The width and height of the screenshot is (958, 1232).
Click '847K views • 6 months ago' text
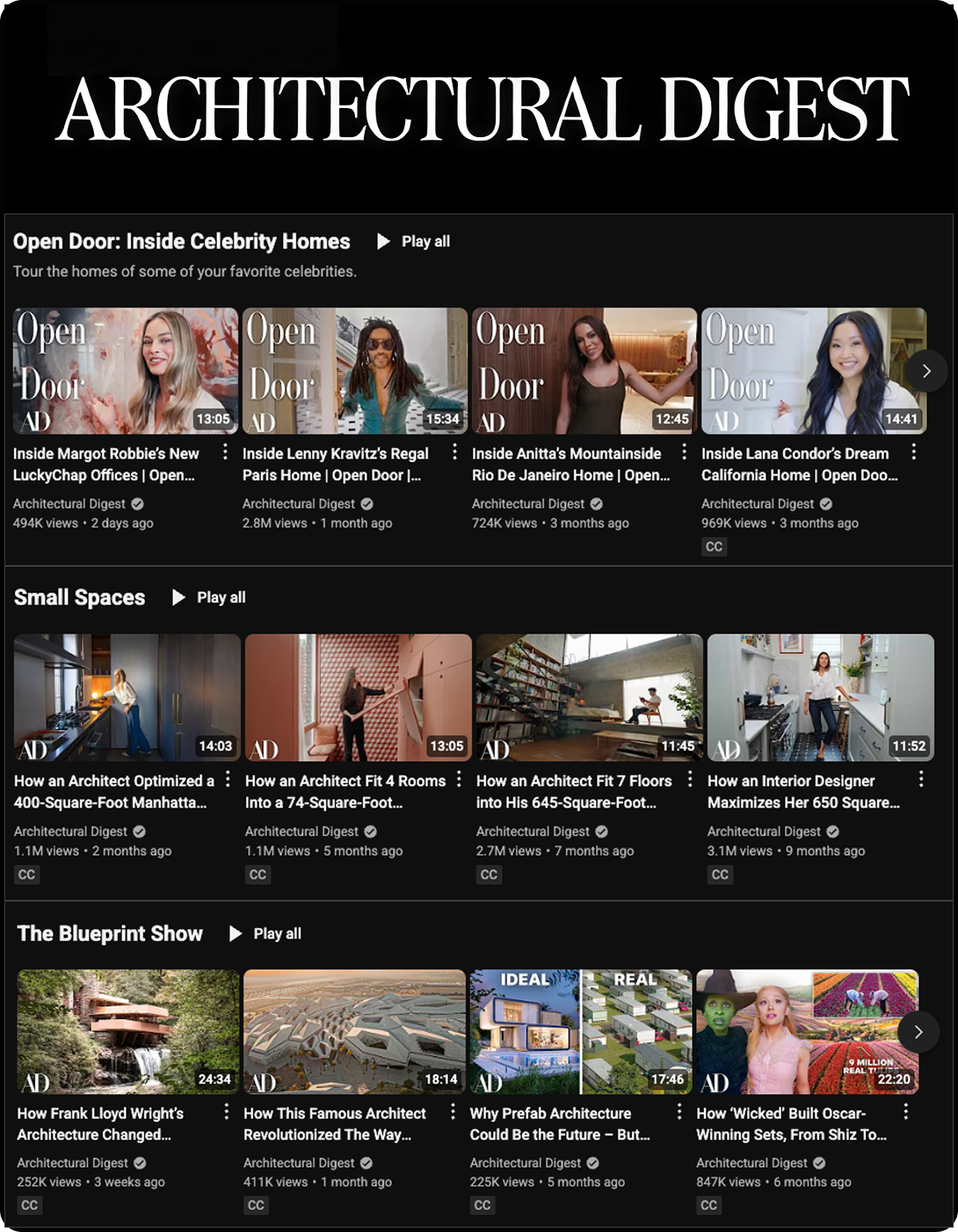(774, 1182)
